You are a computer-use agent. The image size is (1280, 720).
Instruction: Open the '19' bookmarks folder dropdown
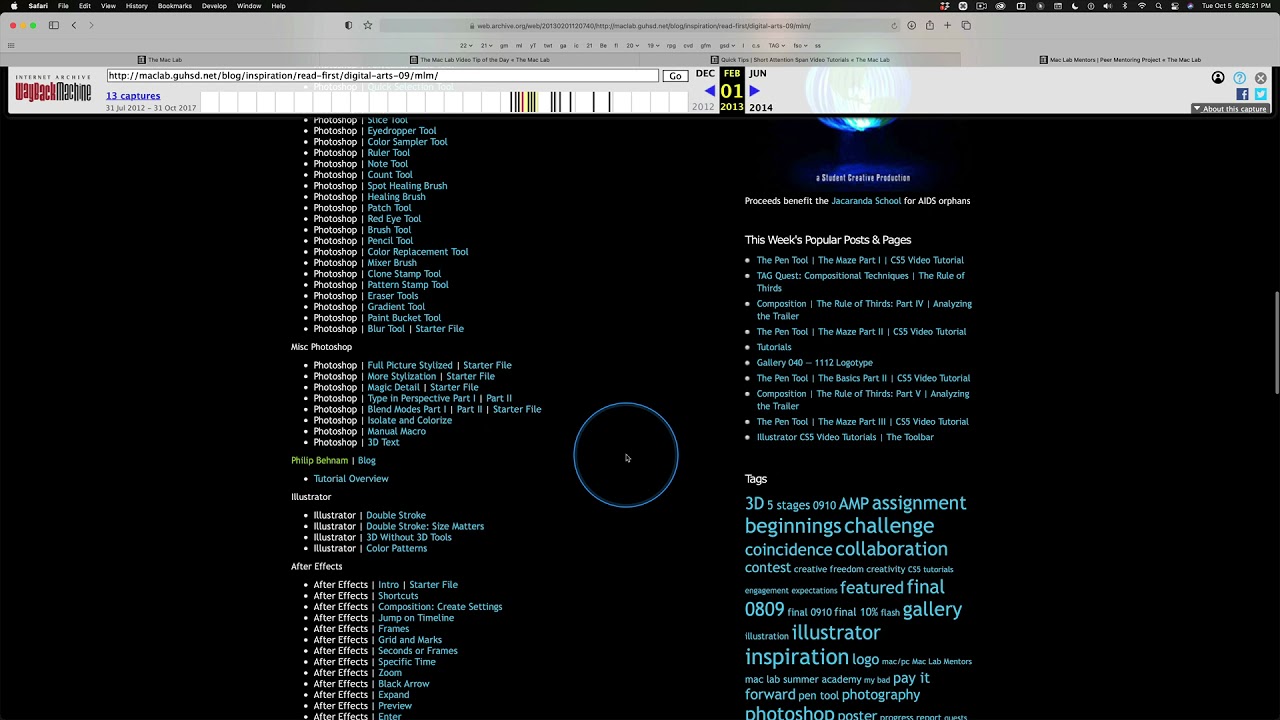(x=653, y=45)
